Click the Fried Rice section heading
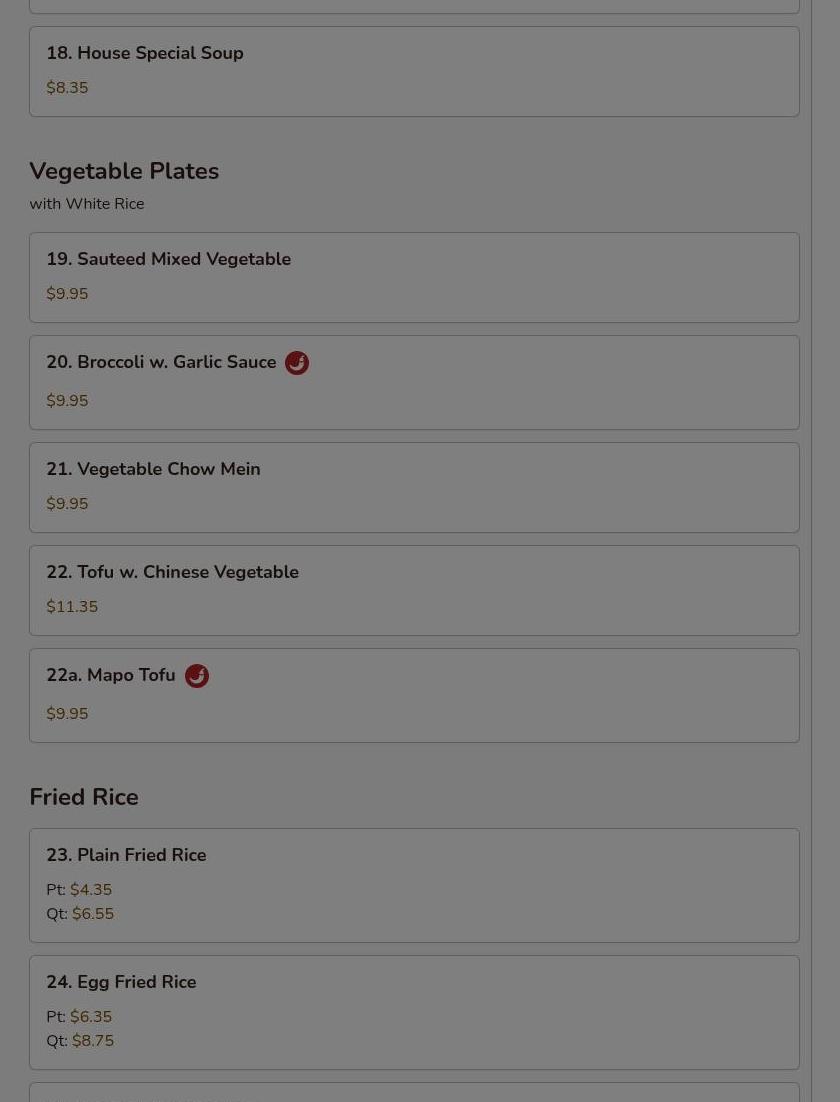 click(x=84, y=798)
